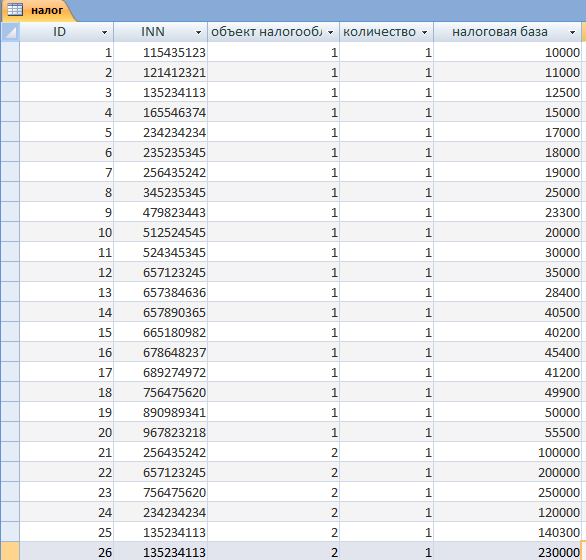Viewport: 586px width, 560px height.
Task: Switch to the налог table tab
Action: click(x=39, y=10)
